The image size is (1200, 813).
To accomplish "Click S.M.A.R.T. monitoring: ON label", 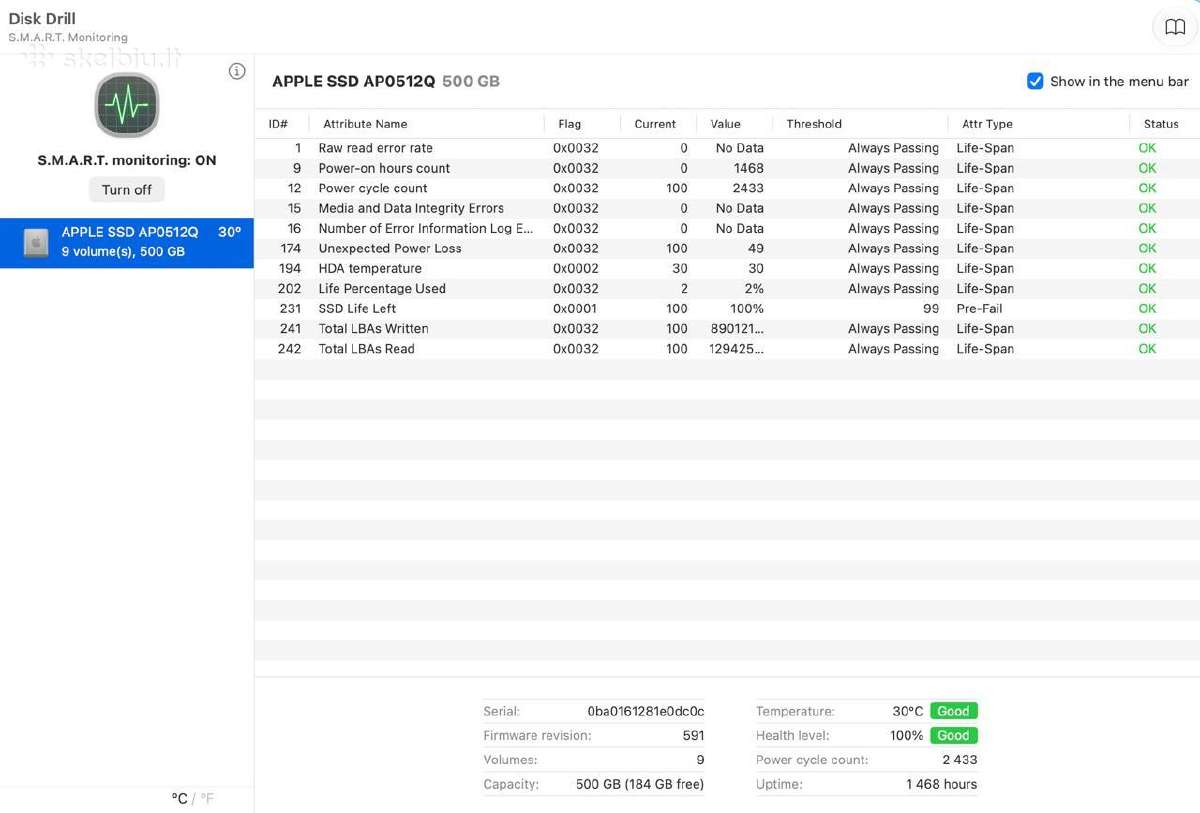I will pyautogui.click(x=127, y=160).
